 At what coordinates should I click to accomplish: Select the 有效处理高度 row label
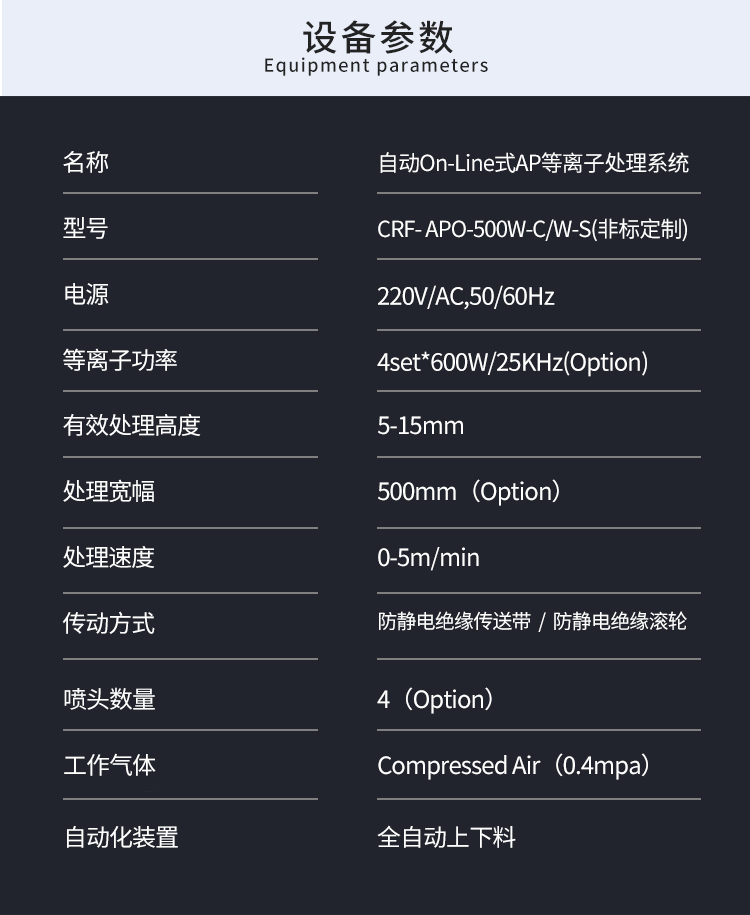(131, 426)
